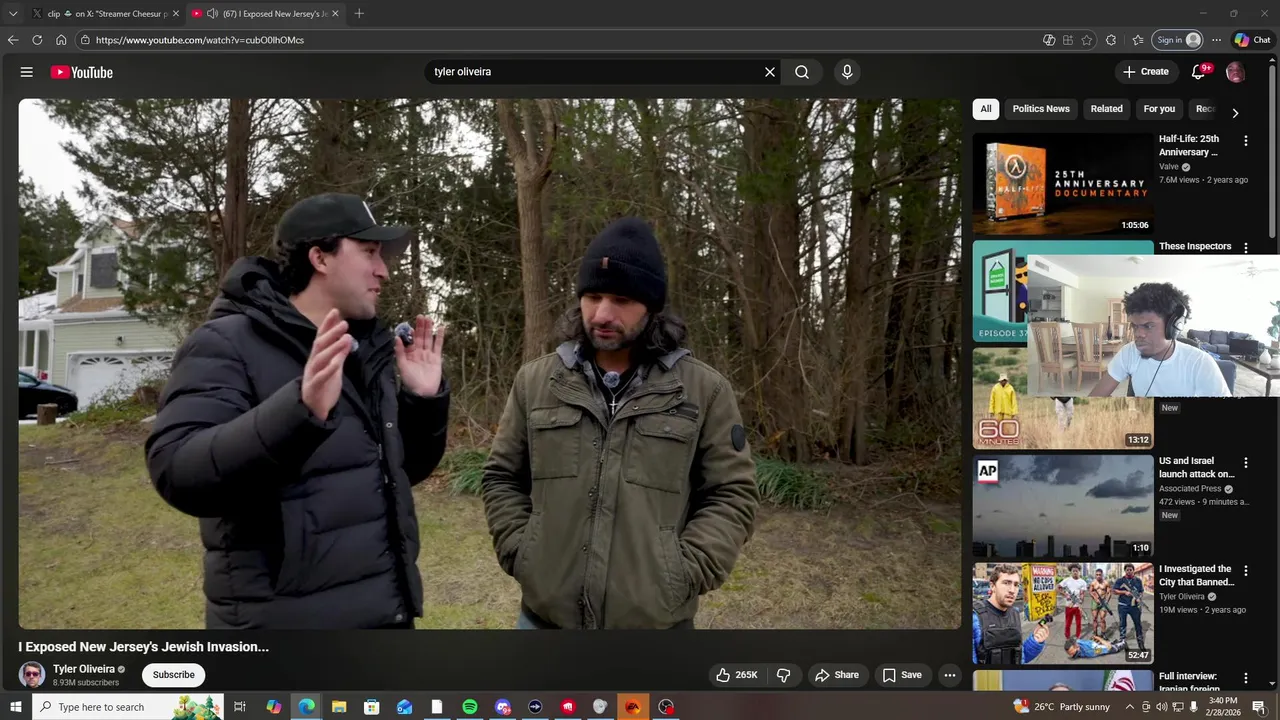Open 'I Investigated the City that Banned' title
The image size is (1280, 720).
pos(1196,575)
